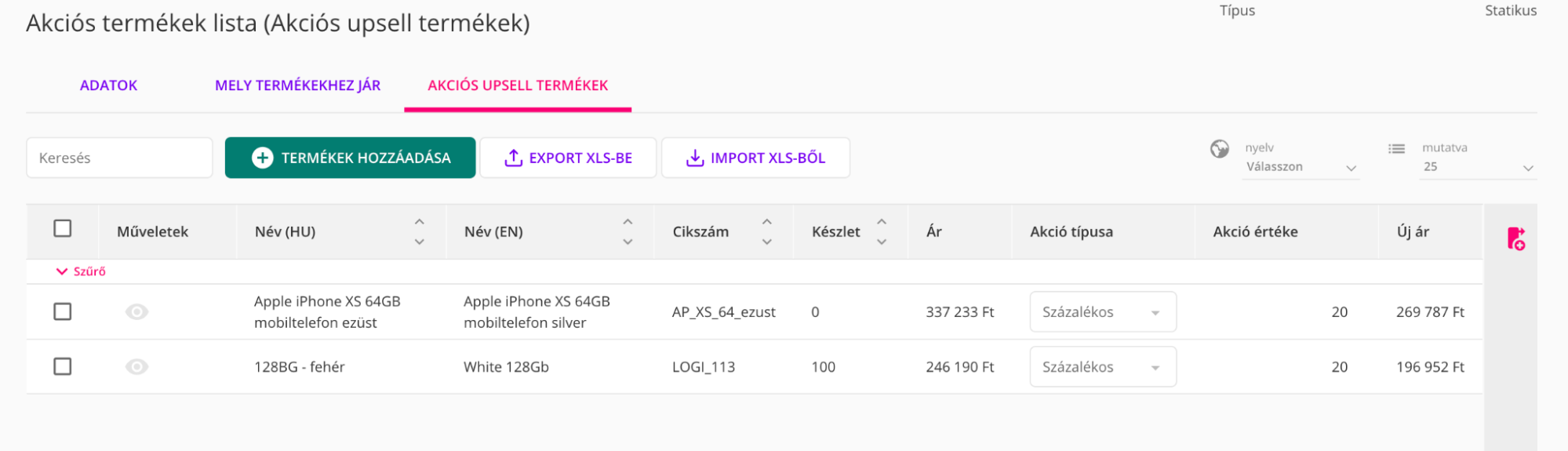Image resolution: width=1568 pixels, height=451 pixels.
Task: Sort by Név (EN) column arrows
Action: (628, 232)
